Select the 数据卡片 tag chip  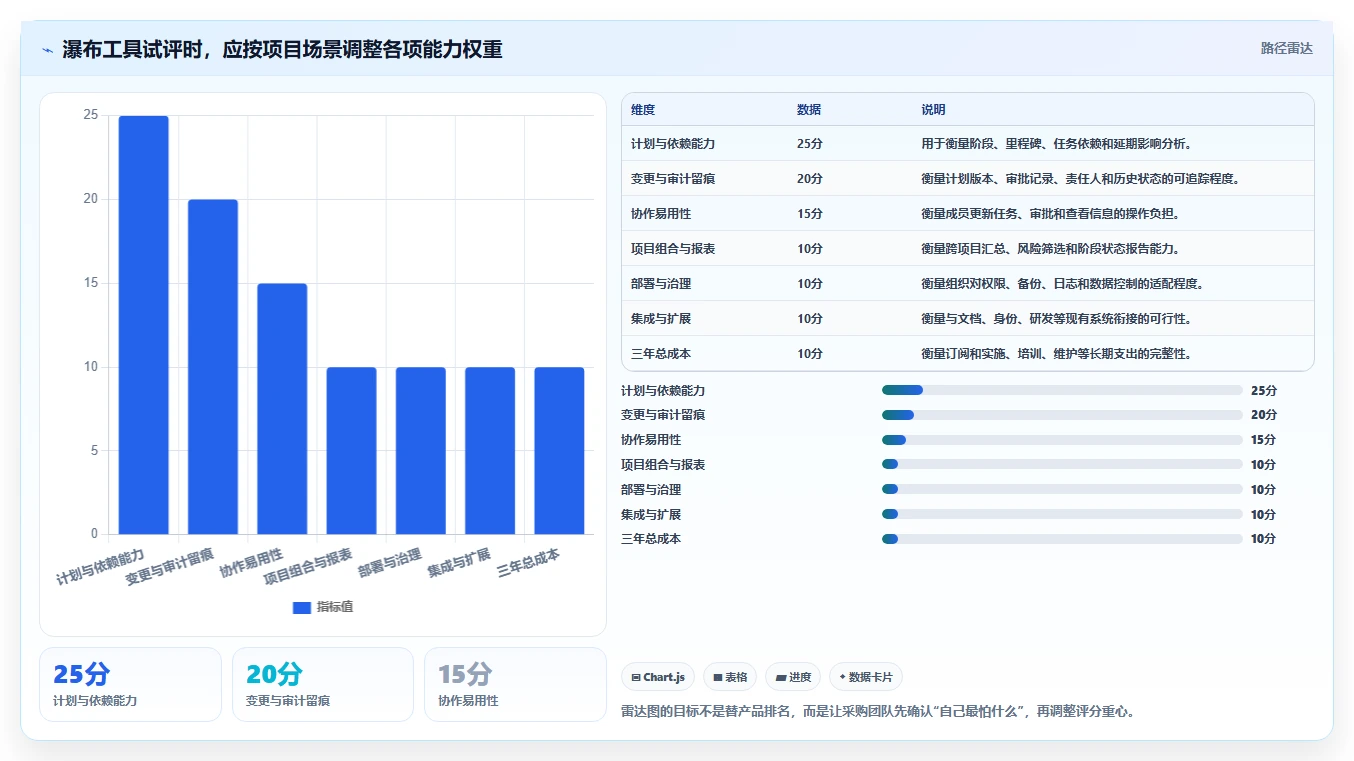(x=865, y=677)
